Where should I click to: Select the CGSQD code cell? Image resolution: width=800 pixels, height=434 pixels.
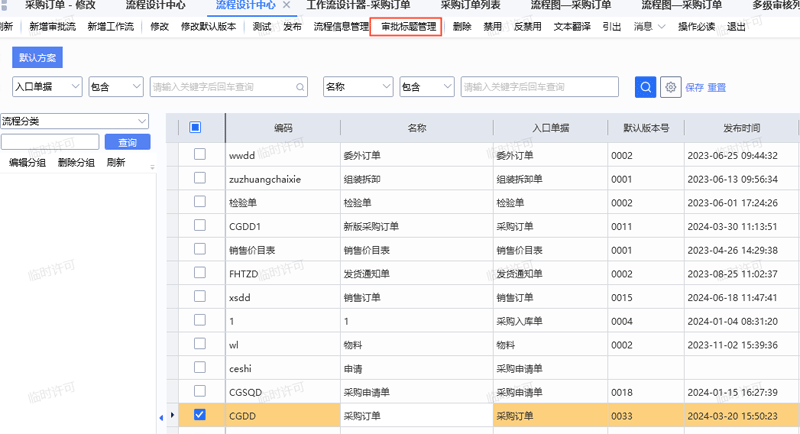coord(283,393)
